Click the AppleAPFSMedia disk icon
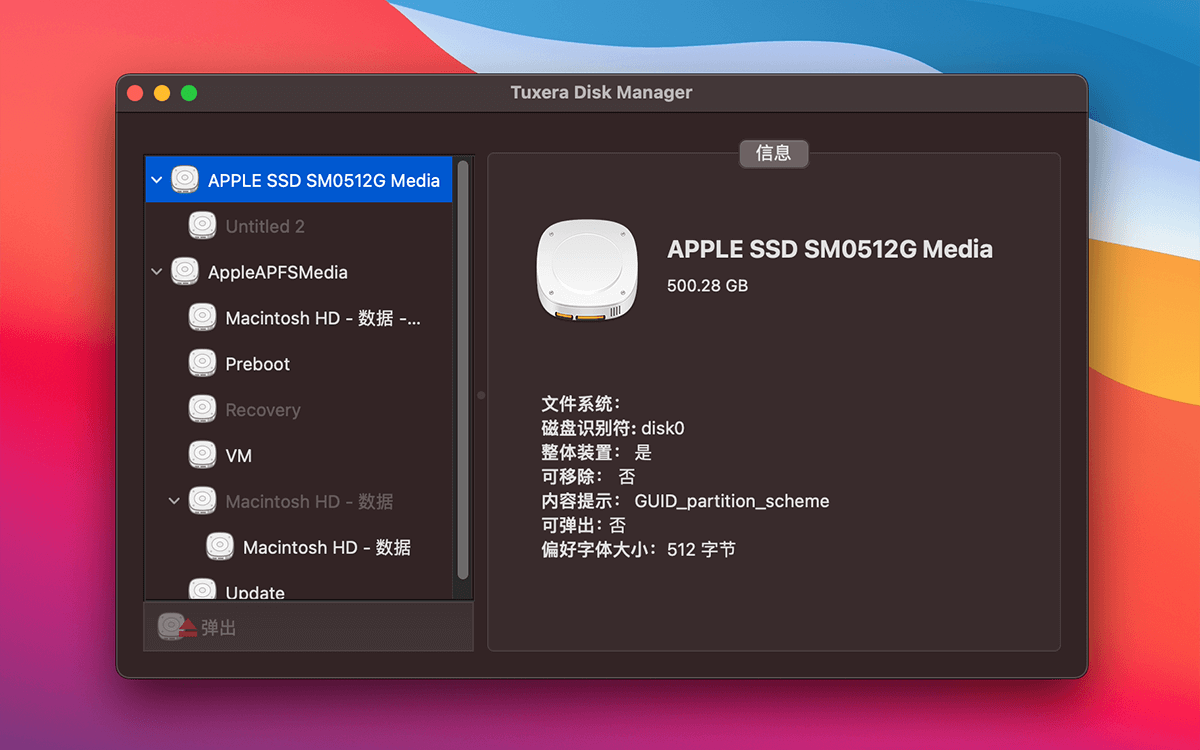Screen dimensions: 1200x750 (x=185, y=272)
